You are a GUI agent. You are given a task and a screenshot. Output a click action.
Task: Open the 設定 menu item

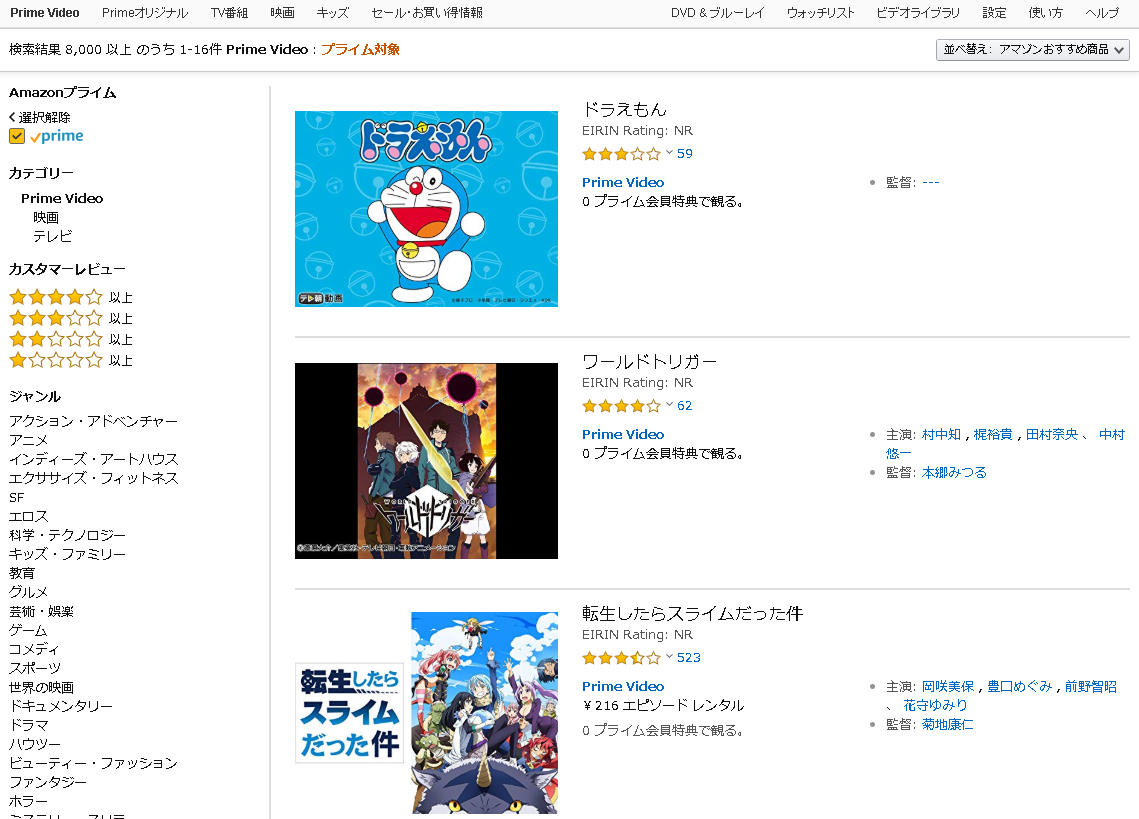click(994, 13)
